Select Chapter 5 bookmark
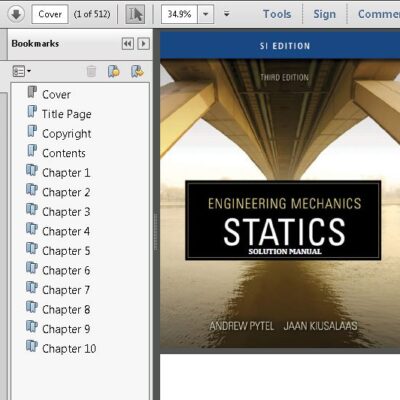Screen dimensions: 400x400 pos(66,251)
